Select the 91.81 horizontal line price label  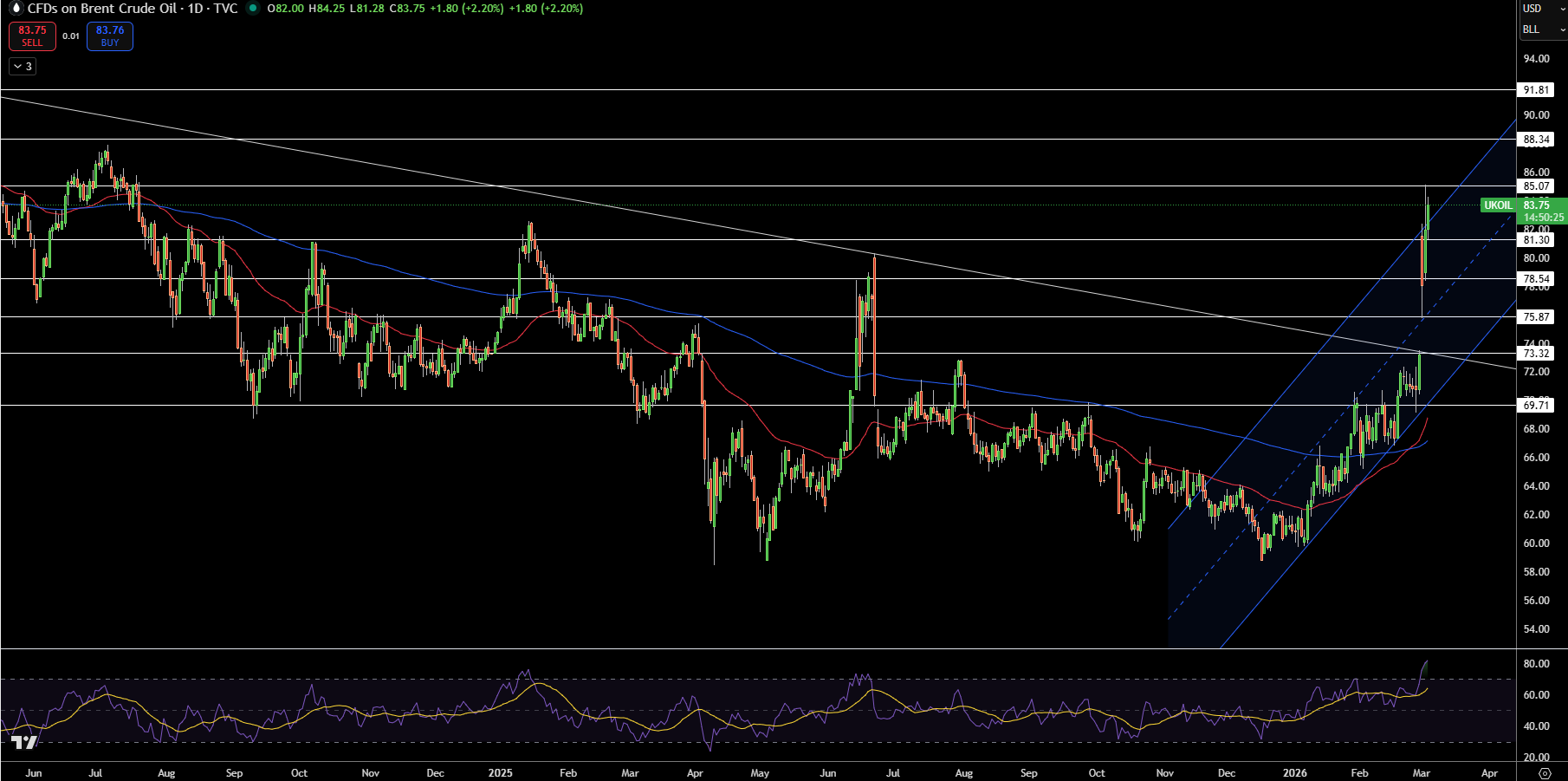click(x=1537, y=90)
